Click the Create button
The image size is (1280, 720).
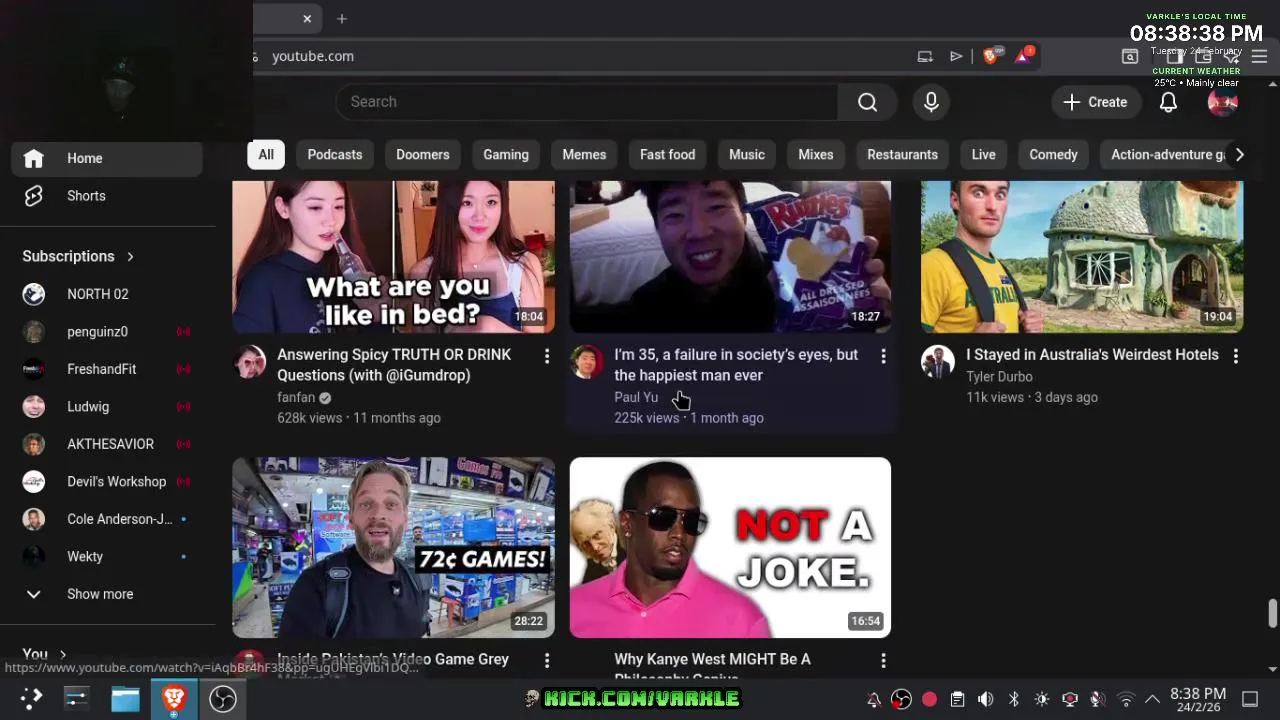[x=1095, y=102]
